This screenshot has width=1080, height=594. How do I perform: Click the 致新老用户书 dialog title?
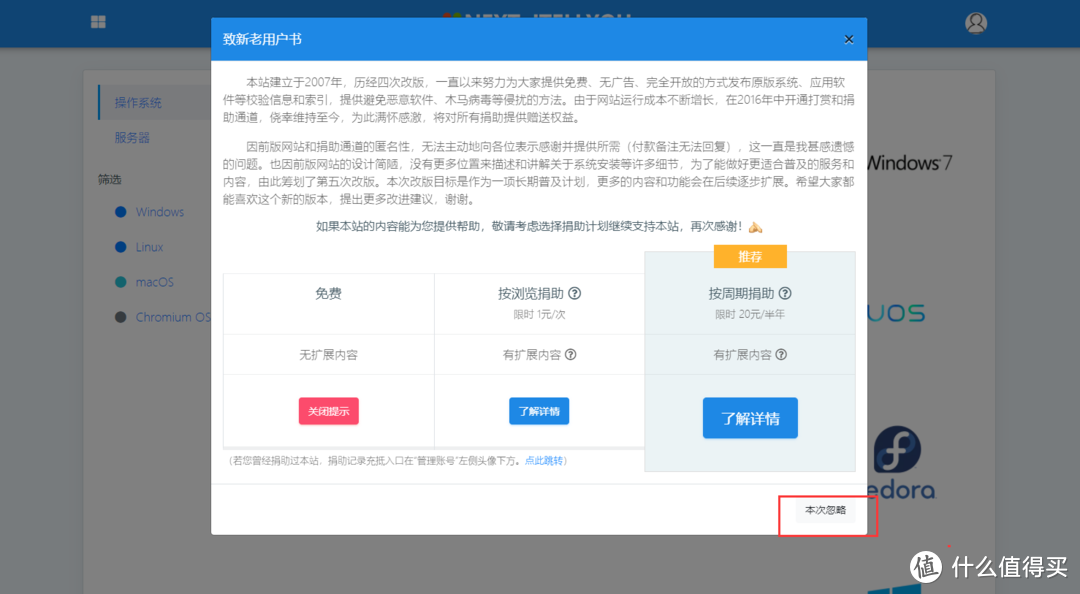(262, 39)
